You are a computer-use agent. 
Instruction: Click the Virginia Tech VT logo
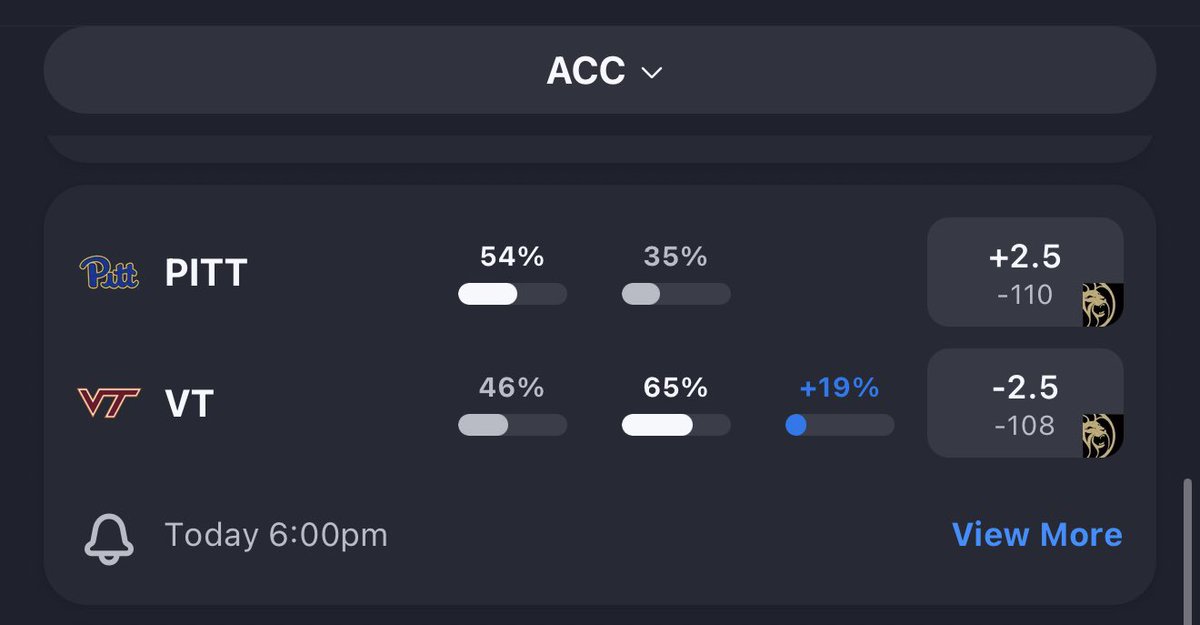click(x=109, y=403)
